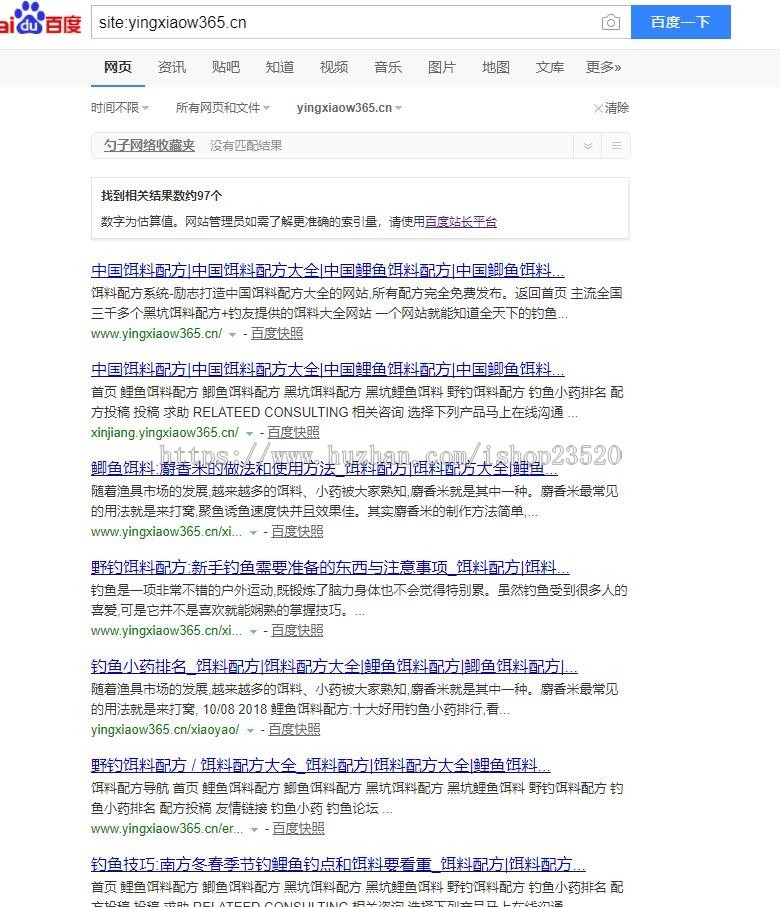Expand arrow beside 新手钓鱼 result URL
This screenshot has width=780, height=907.
tap(253, 632)
